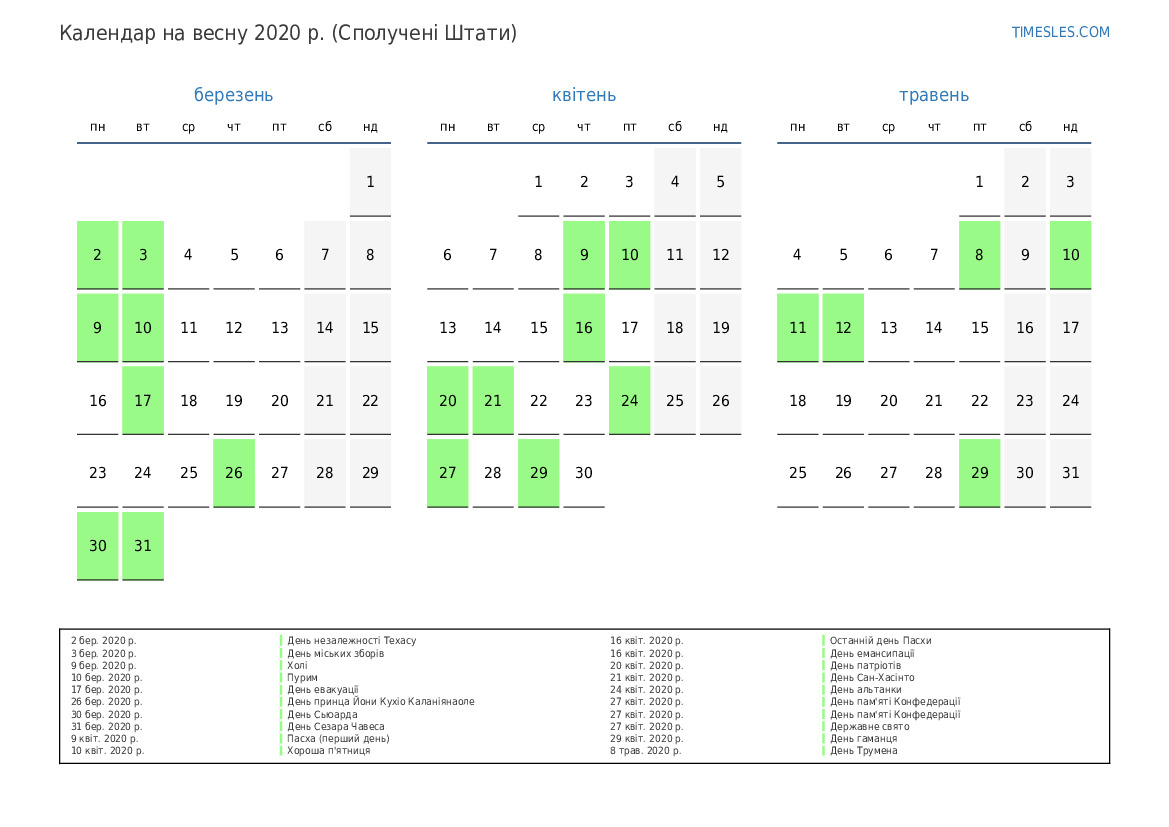Image resolution: width=1169 pixels, height=827 pixels.
Task: Click March 26 highlighted date
Action: click(x=234, y=473)
